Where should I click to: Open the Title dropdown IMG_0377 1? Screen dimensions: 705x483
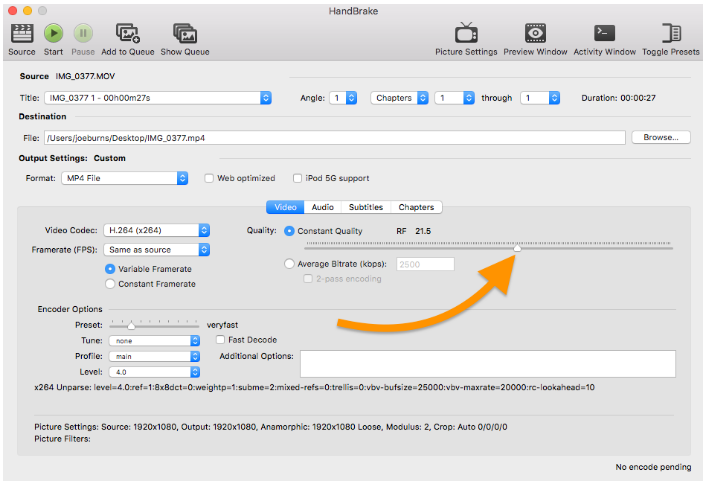coord(158,98)
